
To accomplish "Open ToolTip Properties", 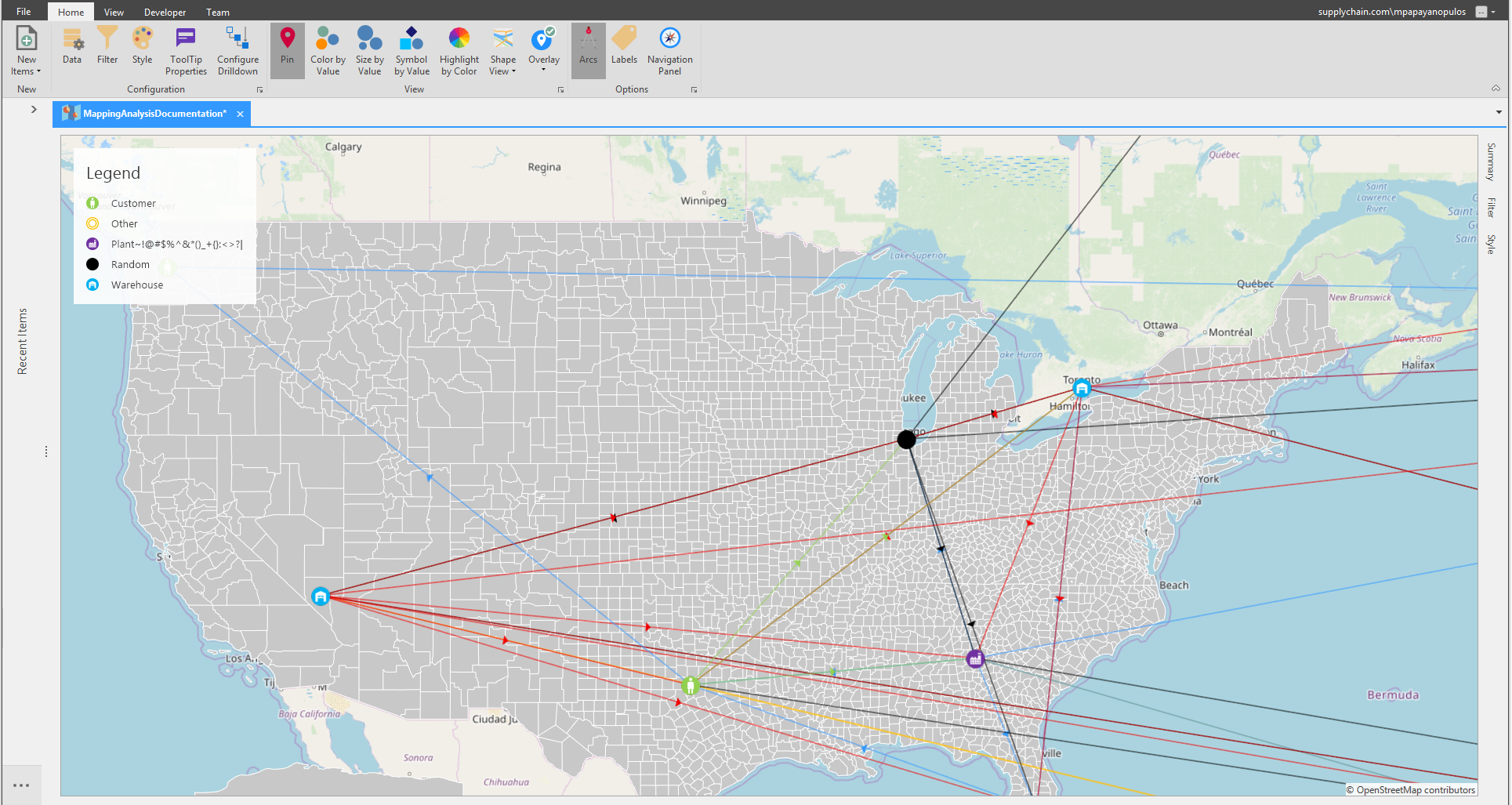I will [x=187, y=51].
